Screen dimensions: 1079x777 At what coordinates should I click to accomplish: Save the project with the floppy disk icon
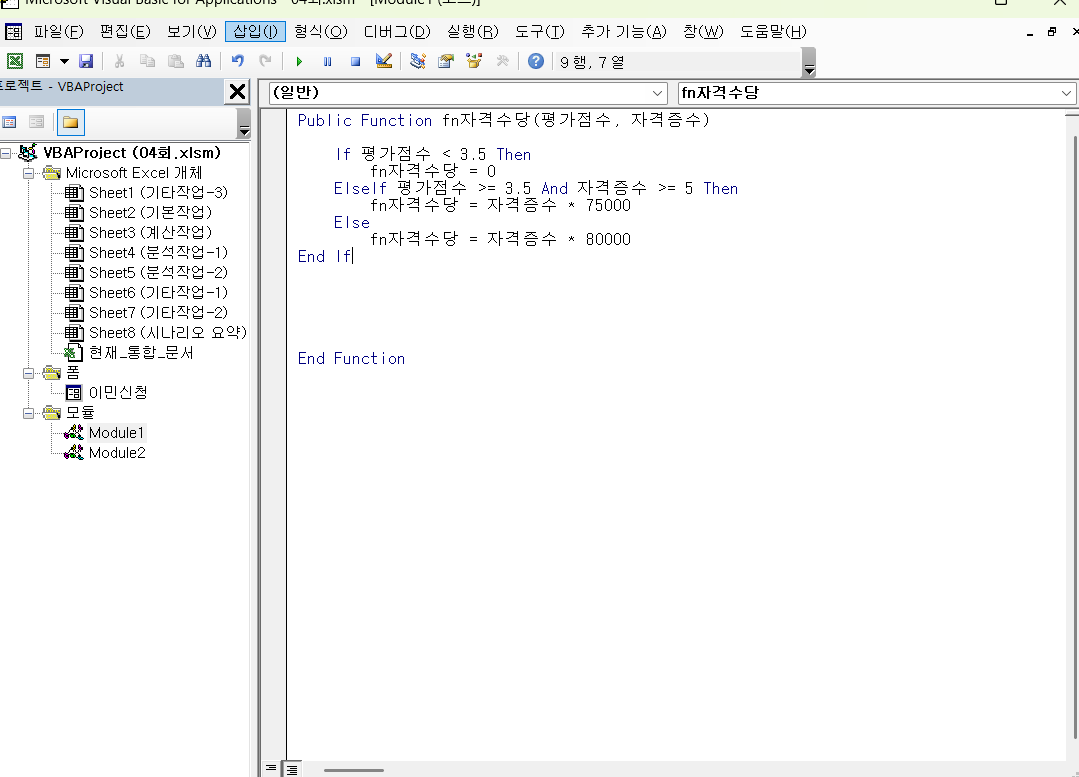click(86, 61)
